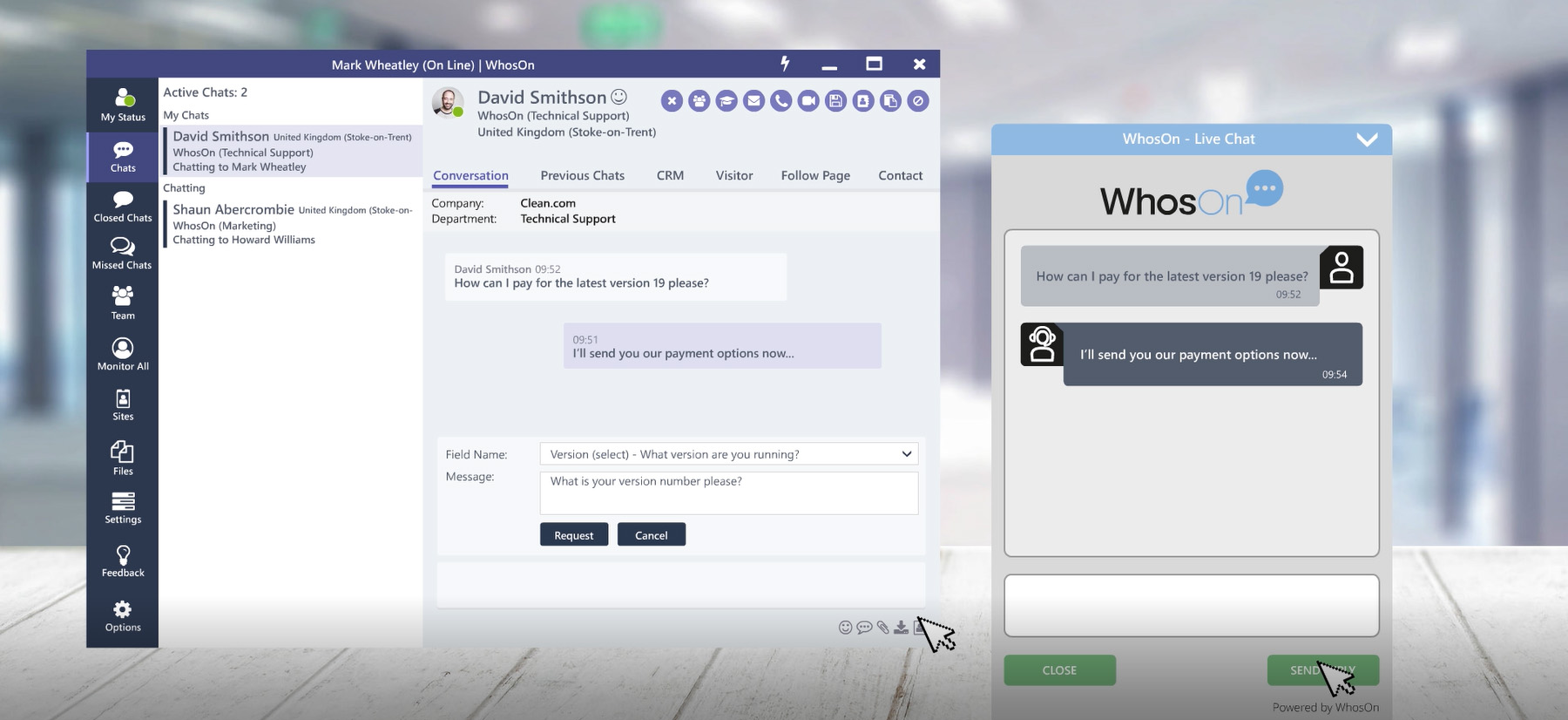Viewport: 1568px width, 720px height.
Task: Open the emoji picker below the message box
Action: pos(845,627)
